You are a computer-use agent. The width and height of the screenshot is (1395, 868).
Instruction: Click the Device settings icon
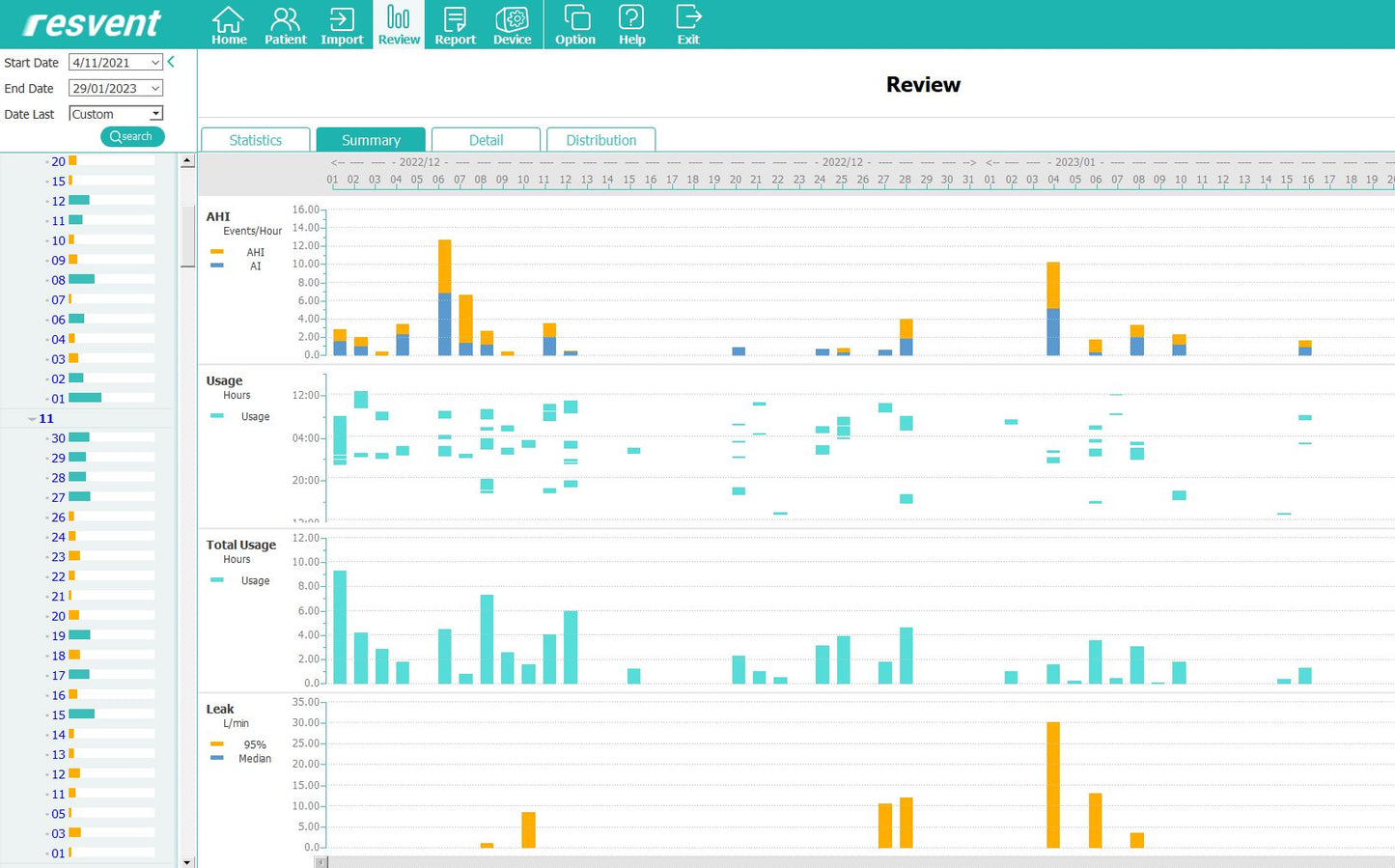pos(512,25)
